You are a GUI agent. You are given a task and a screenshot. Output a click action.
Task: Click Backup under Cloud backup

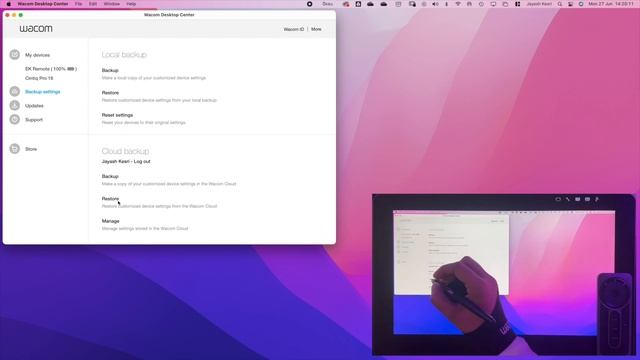[110, 176]
